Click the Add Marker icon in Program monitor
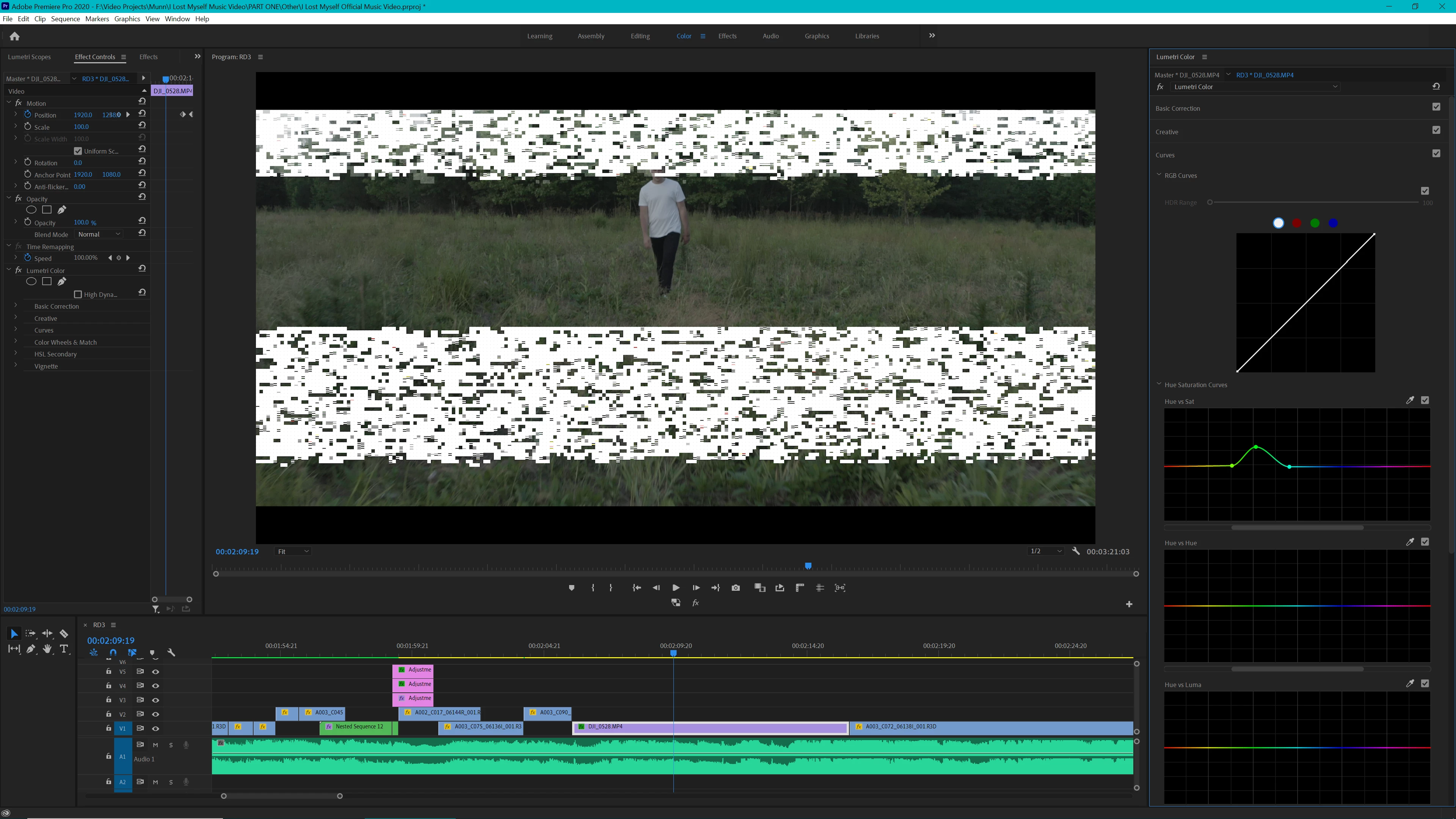Screen dimensions: 1456x819 click(571, 588)
